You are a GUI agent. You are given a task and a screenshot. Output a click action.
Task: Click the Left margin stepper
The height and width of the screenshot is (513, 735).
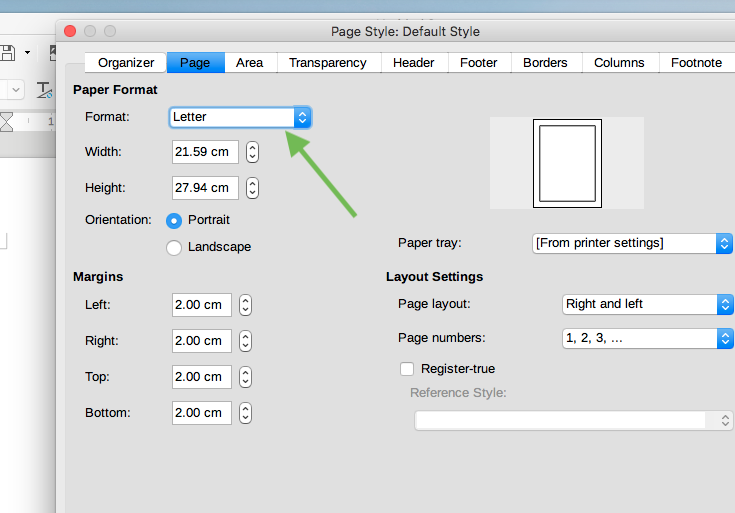tap(245, 305)
